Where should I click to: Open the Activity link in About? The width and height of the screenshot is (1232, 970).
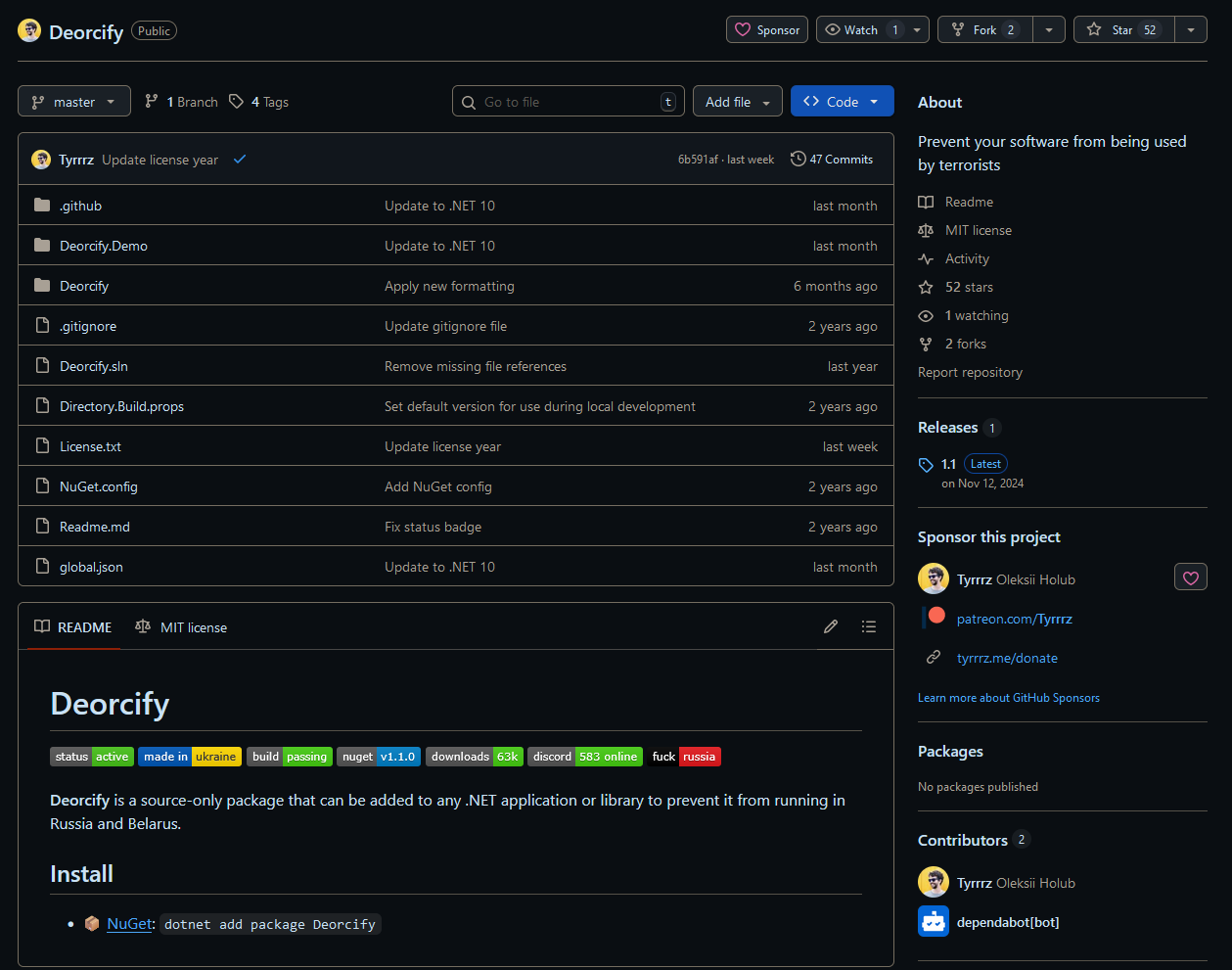967,258
